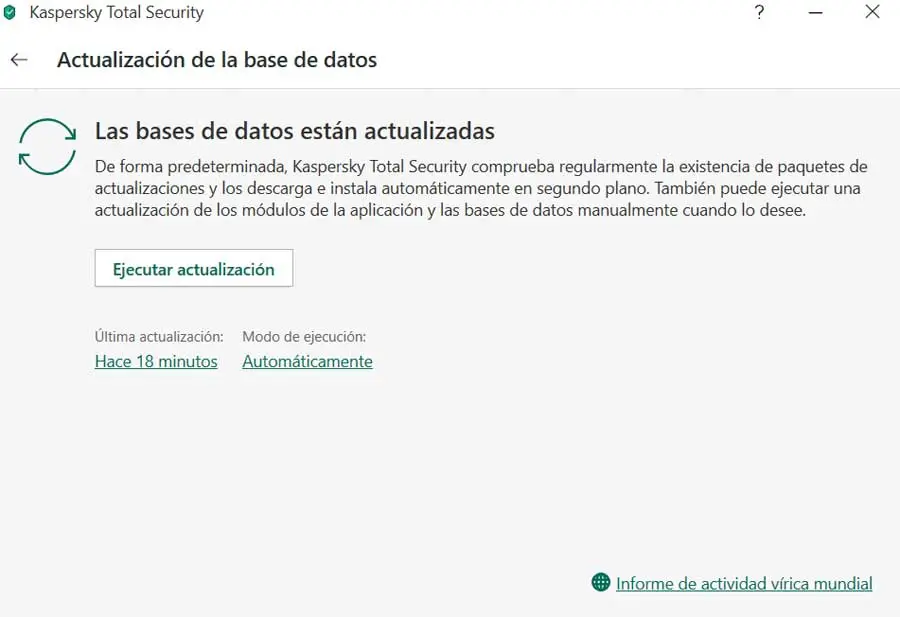Viewport: 900px width, 617px height.
Task: Click the Kaspersky Total Security title text
Action: tap(117, 13)
